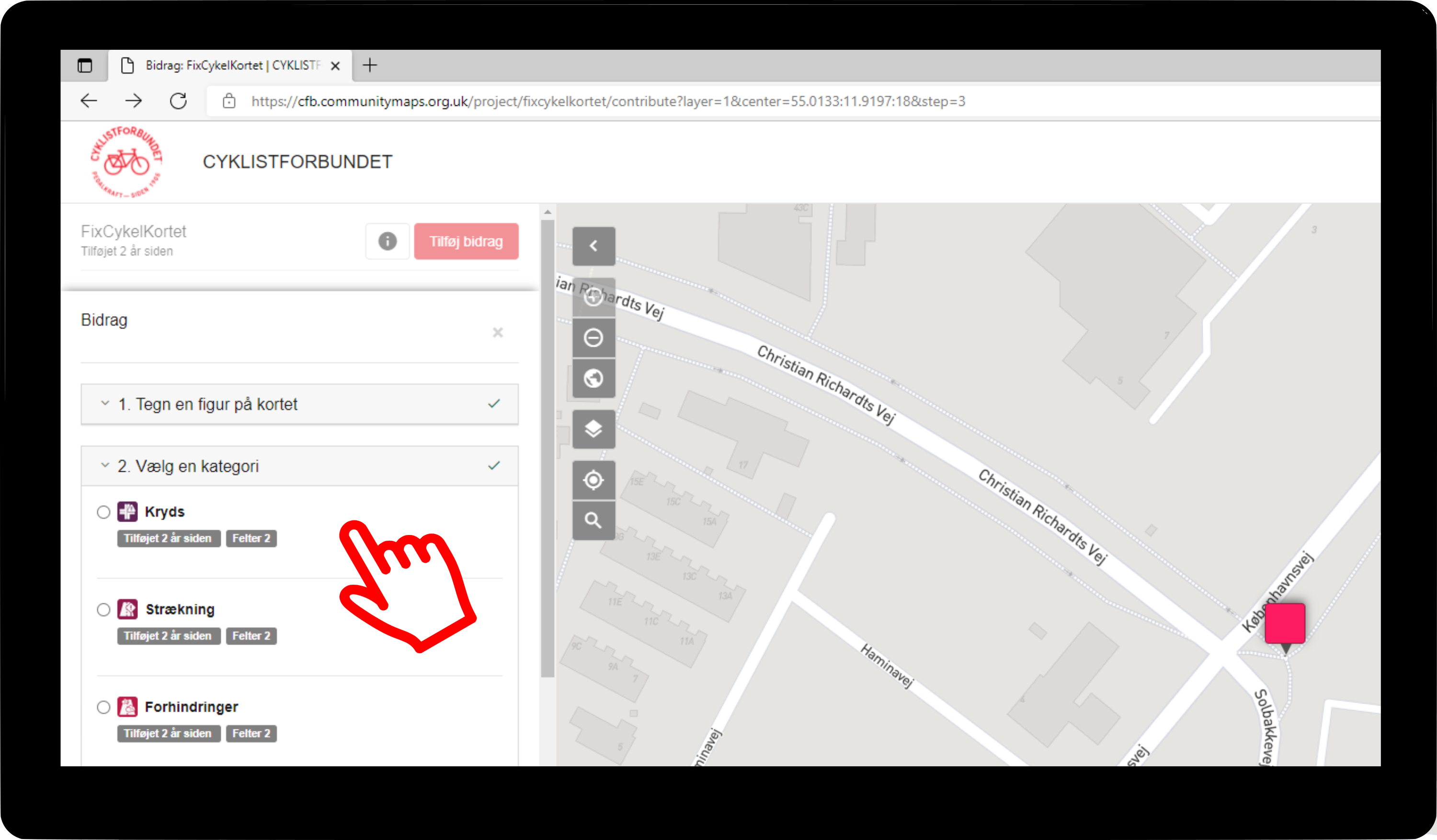Select the Kryds category radio button
The height and width of the screenshot is (840, 1437).
tap(103, 512)
